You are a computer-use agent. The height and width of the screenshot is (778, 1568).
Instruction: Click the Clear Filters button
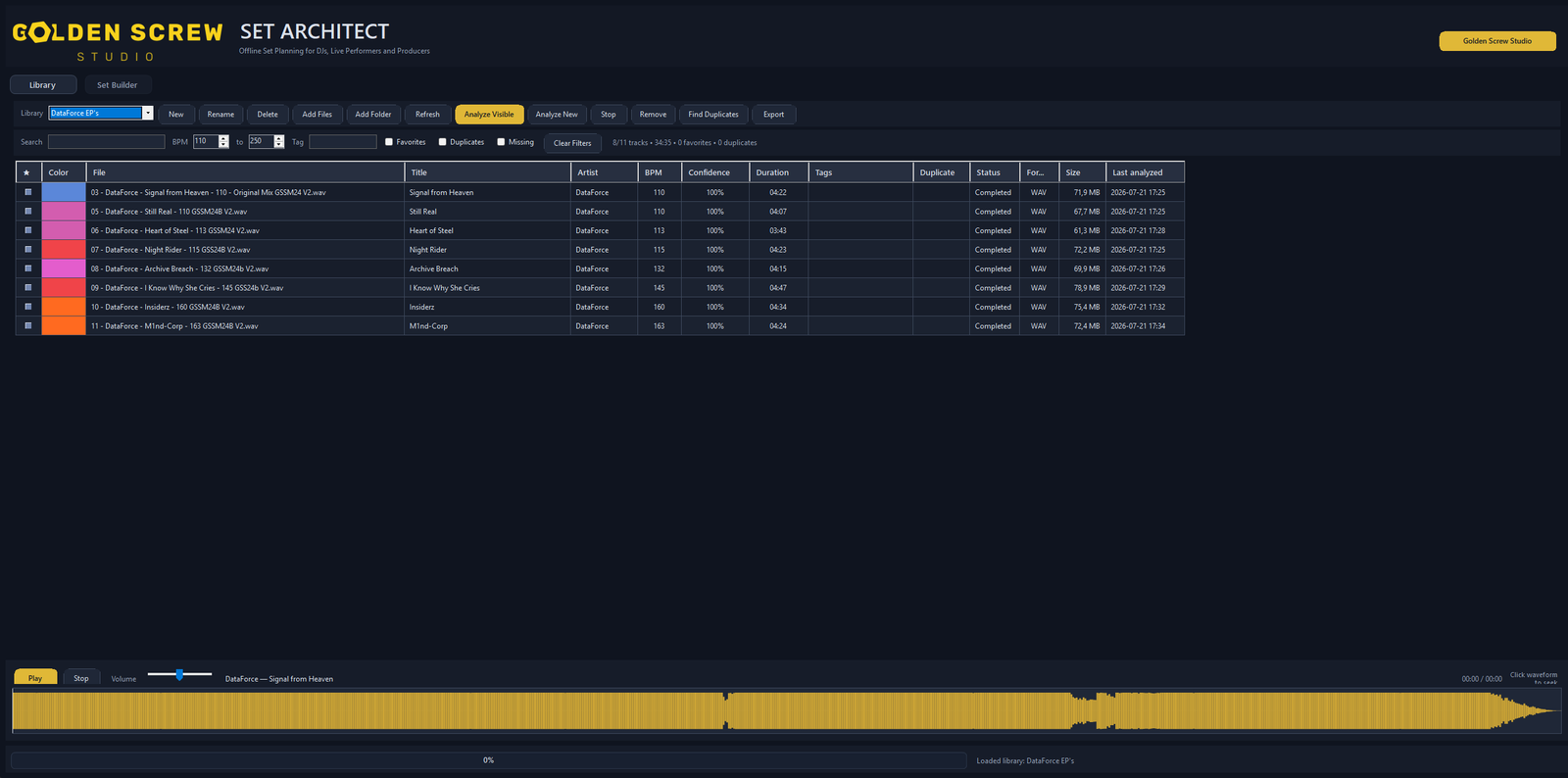572,143
